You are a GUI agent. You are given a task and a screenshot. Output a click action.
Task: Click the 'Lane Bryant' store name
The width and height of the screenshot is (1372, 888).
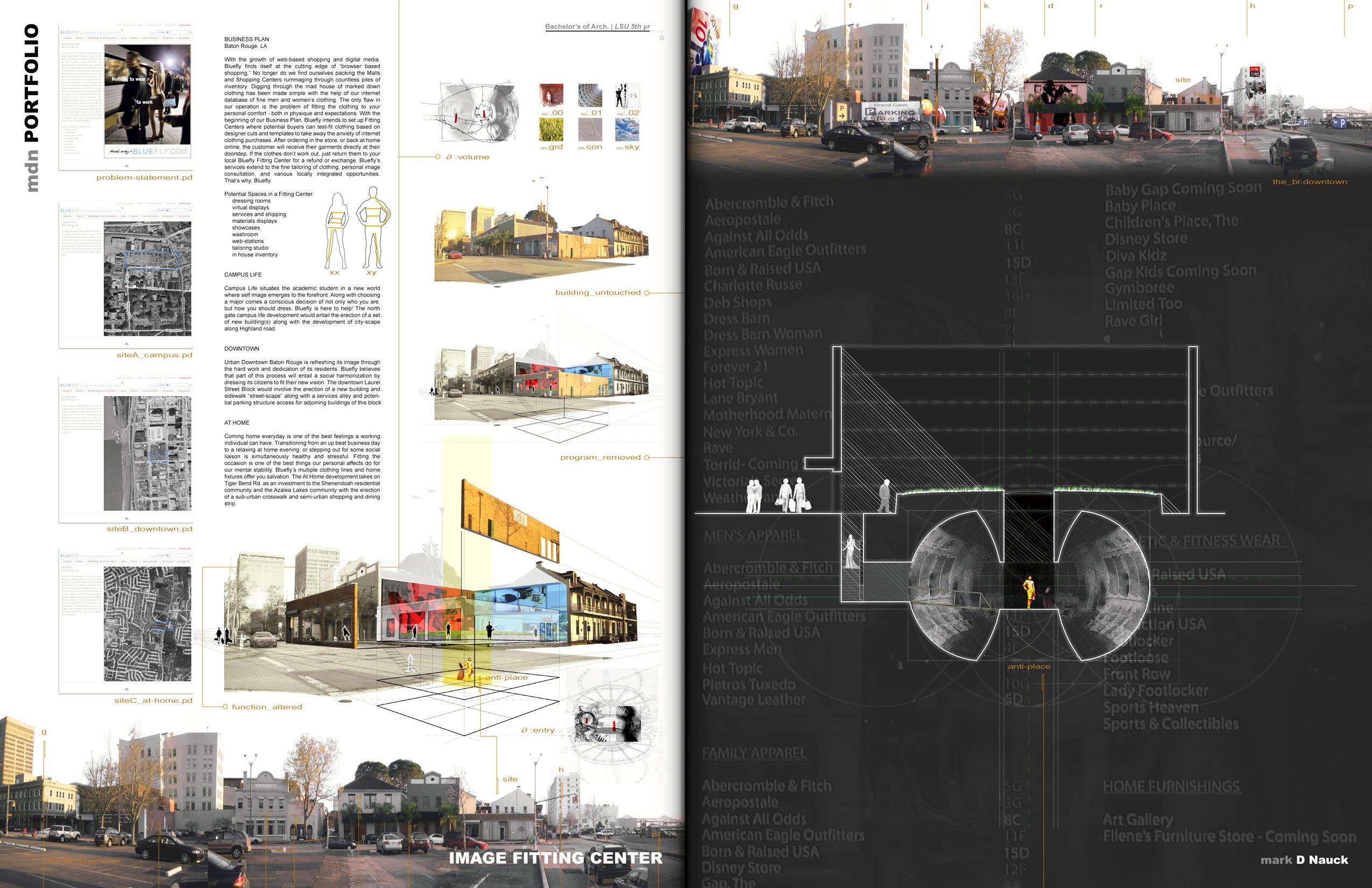740,398
